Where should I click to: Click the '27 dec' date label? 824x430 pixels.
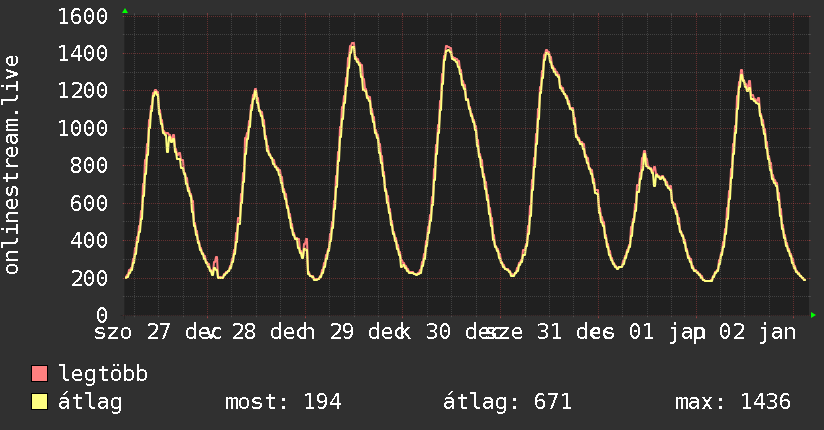coord(178,331)
